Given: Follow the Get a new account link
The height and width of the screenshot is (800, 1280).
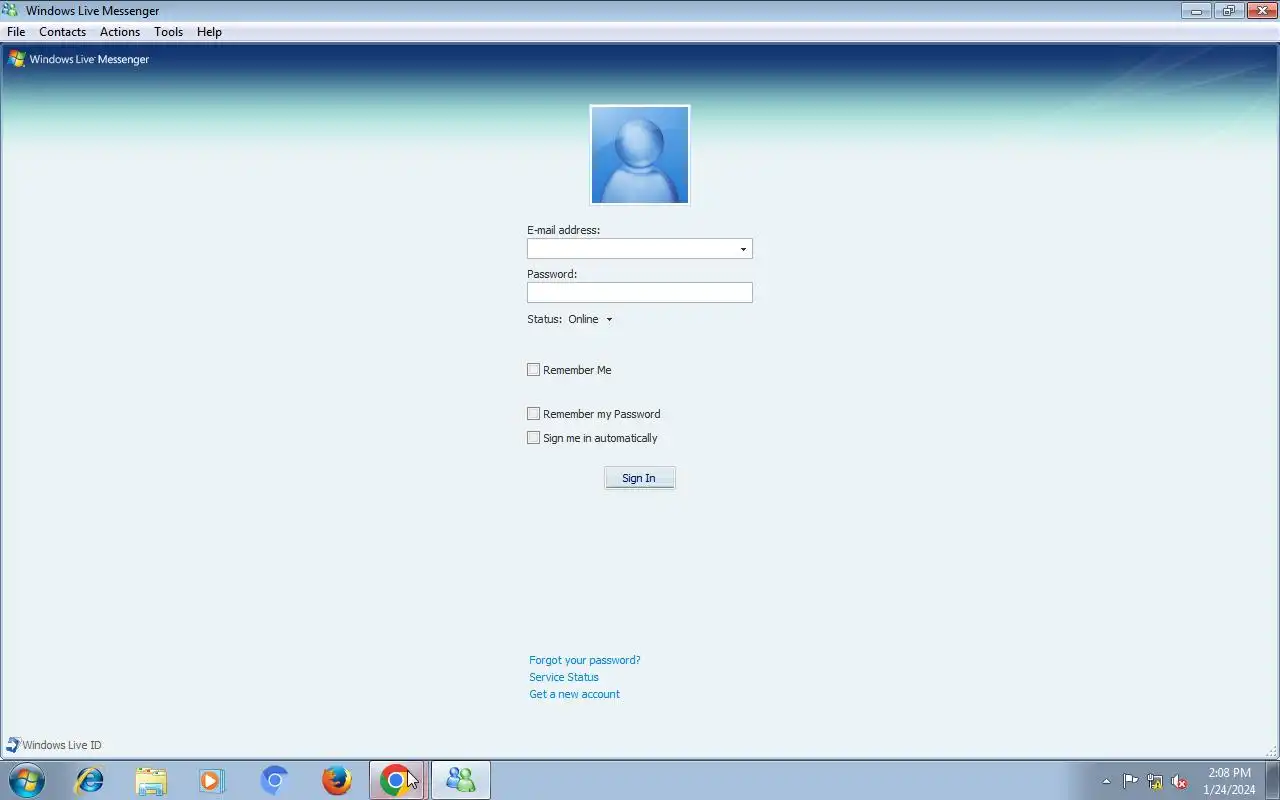Looking at the screenshot, I should click(x=575, y=694).
